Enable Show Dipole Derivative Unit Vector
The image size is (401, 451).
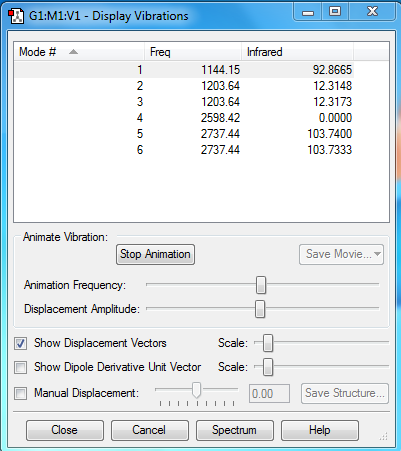20,367
